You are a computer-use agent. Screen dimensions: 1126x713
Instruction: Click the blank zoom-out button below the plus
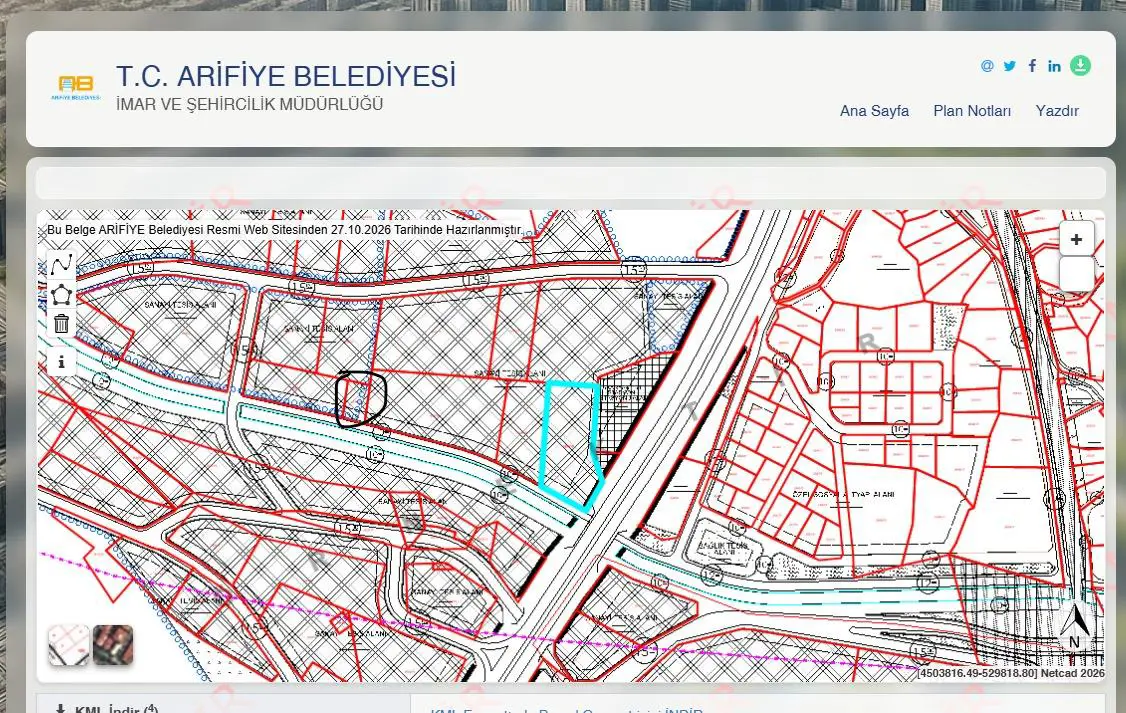pyautogui.click(x=1076, y=274)
